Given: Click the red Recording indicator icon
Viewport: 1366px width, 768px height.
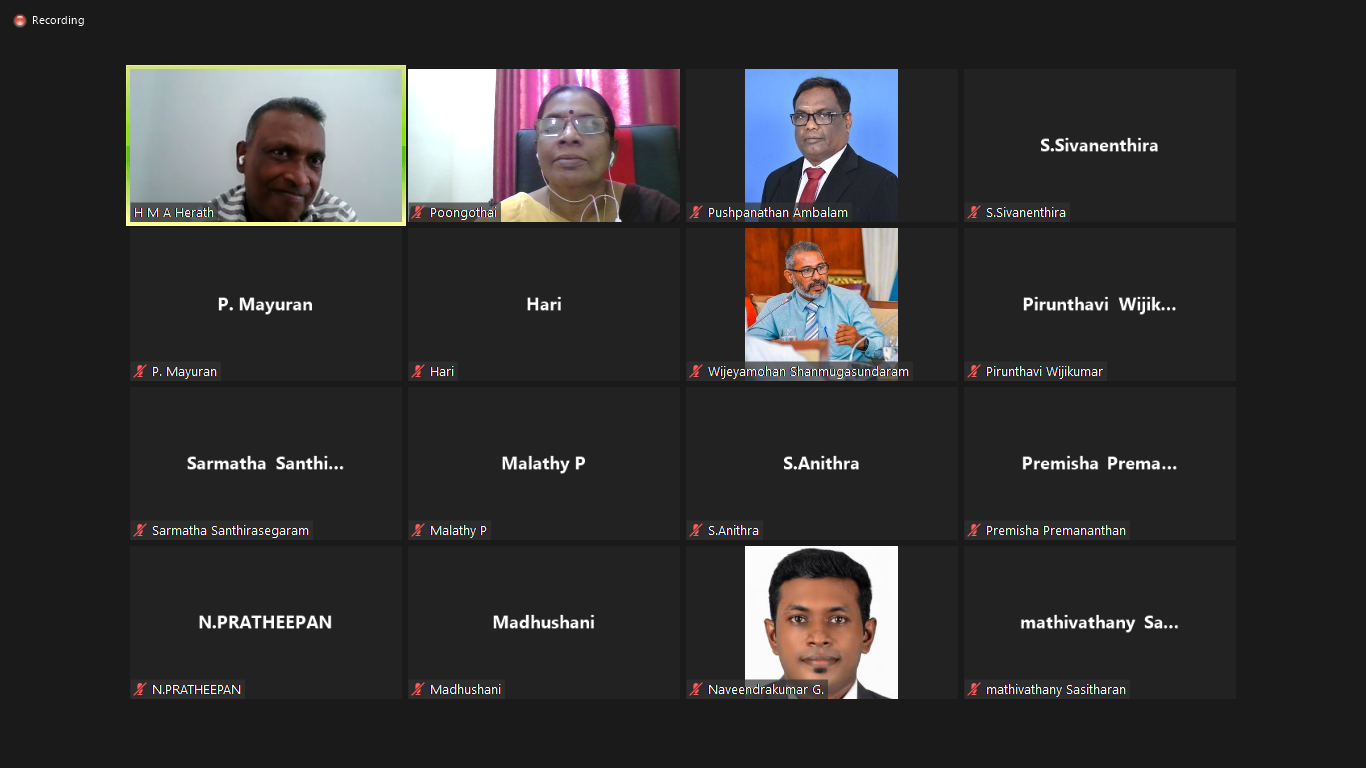Looking at the screenshot, I should point(20,20).
